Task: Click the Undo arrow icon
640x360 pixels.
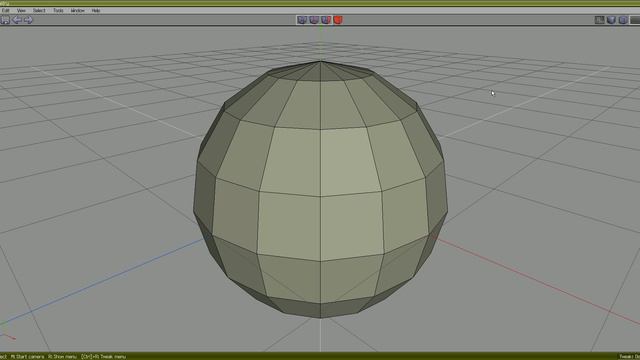Action: (17, 20)
